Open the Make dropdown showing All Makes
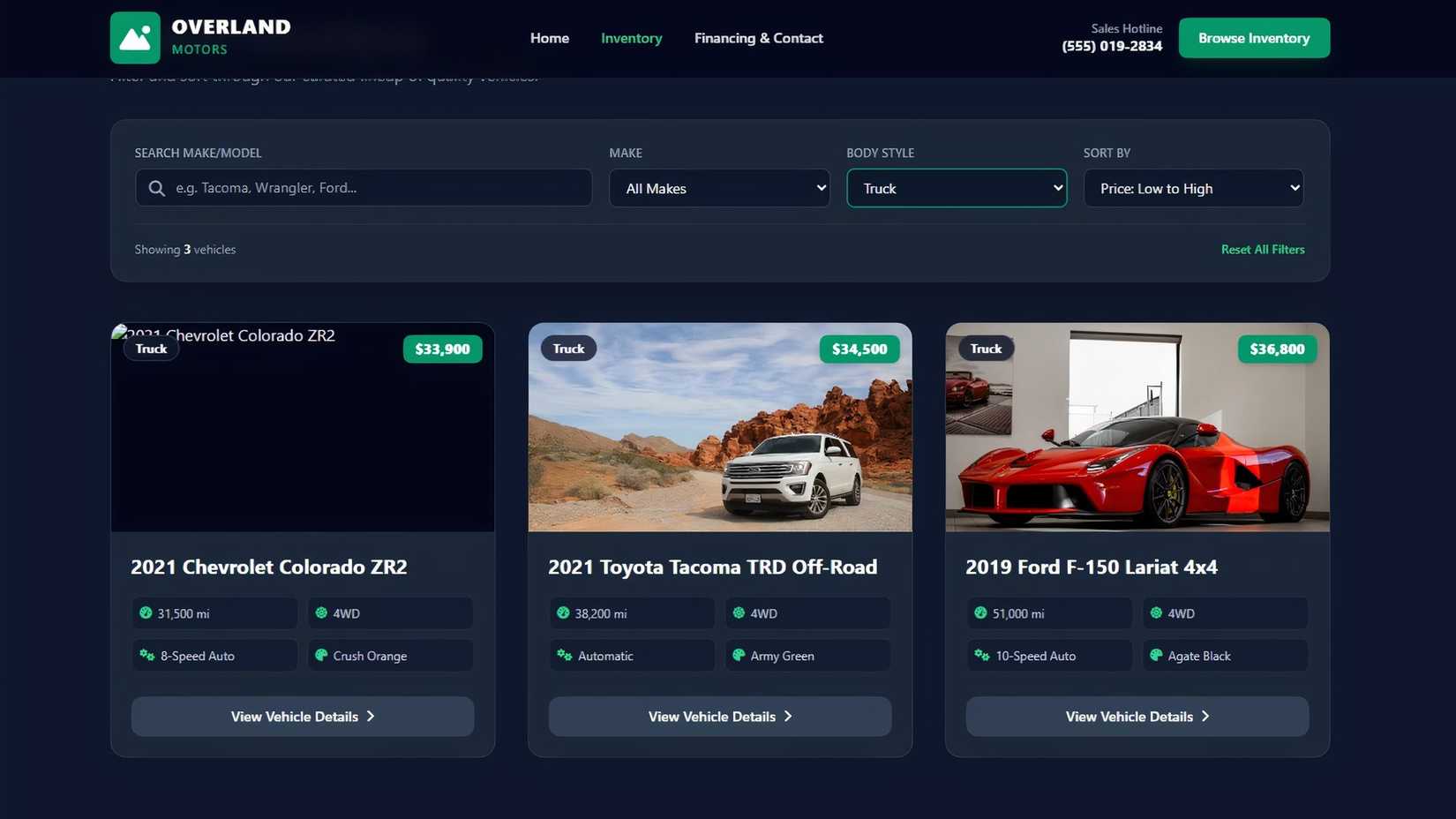The width and height of the screenshot is (1456, 819). point(719,188)
